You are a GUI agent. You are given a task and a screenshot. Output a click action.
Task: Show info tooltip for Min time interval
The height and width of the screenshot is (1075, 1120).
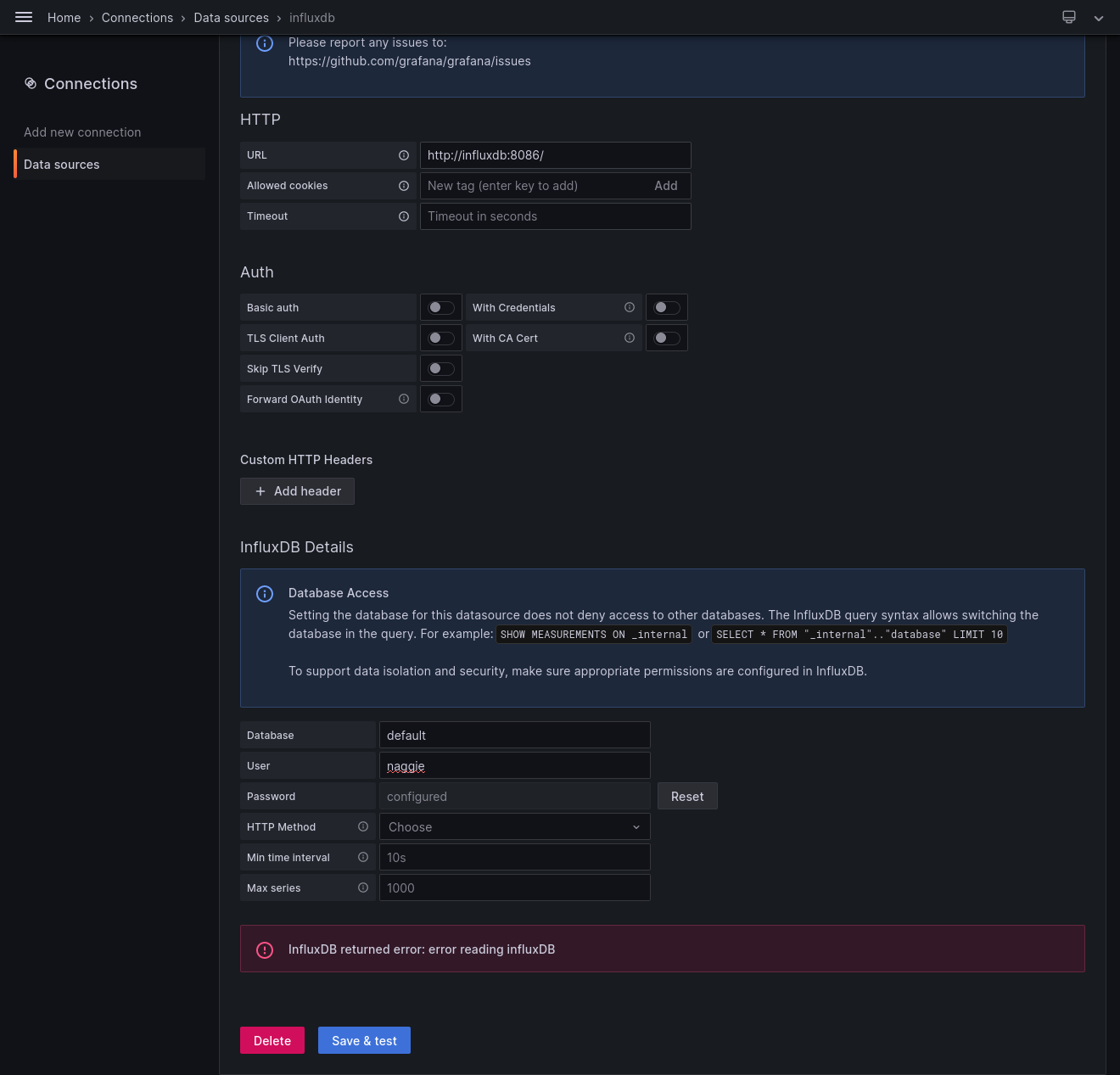[x=363, y=858]
